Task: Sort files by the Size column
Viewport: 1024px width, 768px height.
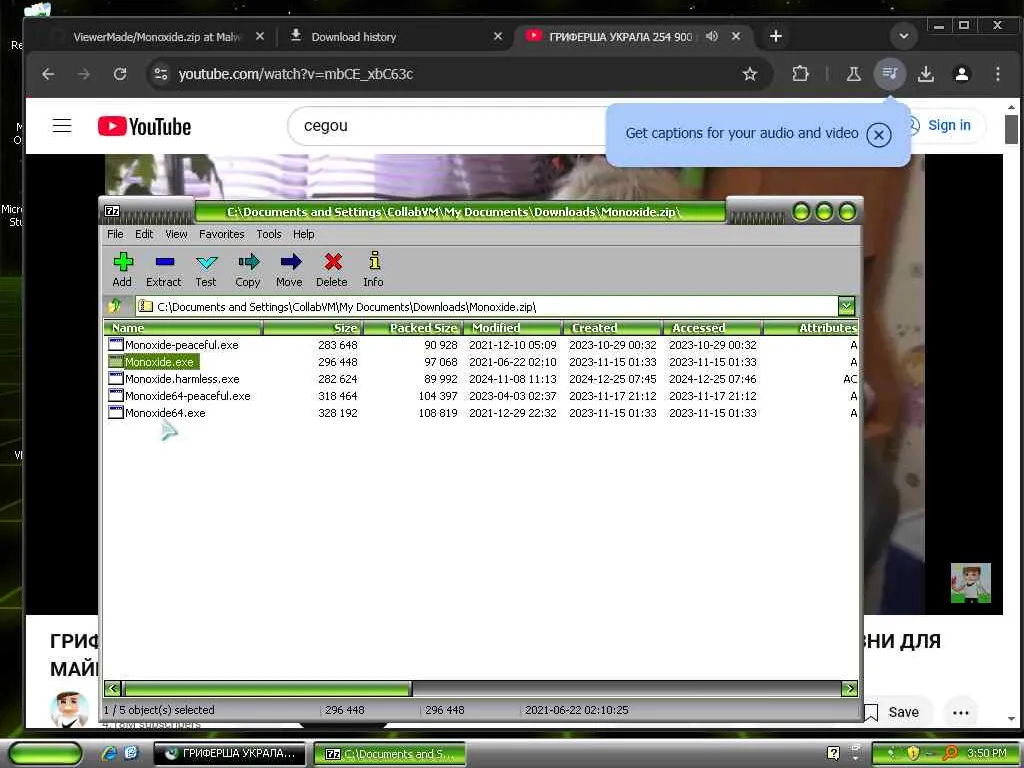Action: pos(312,328)
